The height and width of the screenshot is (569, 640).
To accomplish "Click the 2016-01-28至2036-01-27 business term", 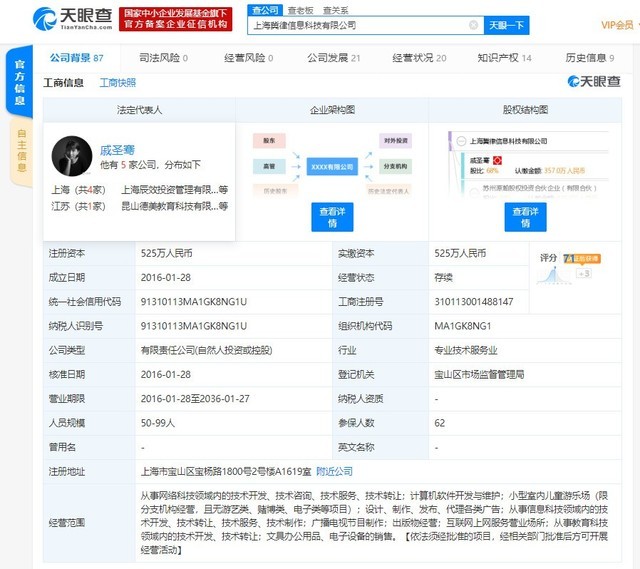I will coord(195,399).
